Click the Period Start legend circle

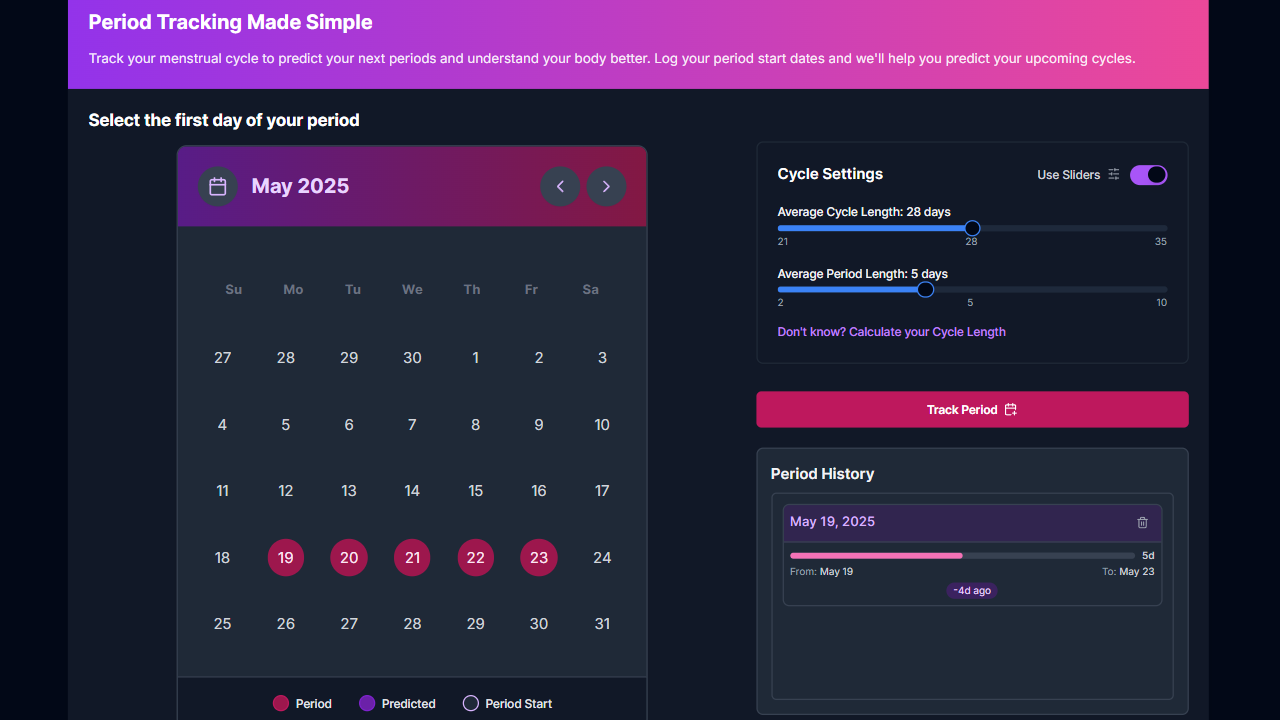(470, 703)
